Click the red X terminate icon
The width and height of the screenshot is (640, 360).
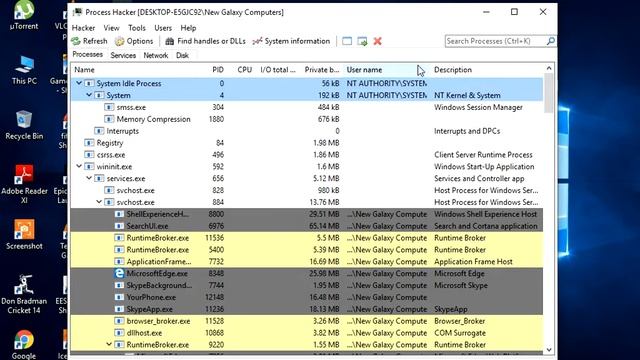click(378, 41)
